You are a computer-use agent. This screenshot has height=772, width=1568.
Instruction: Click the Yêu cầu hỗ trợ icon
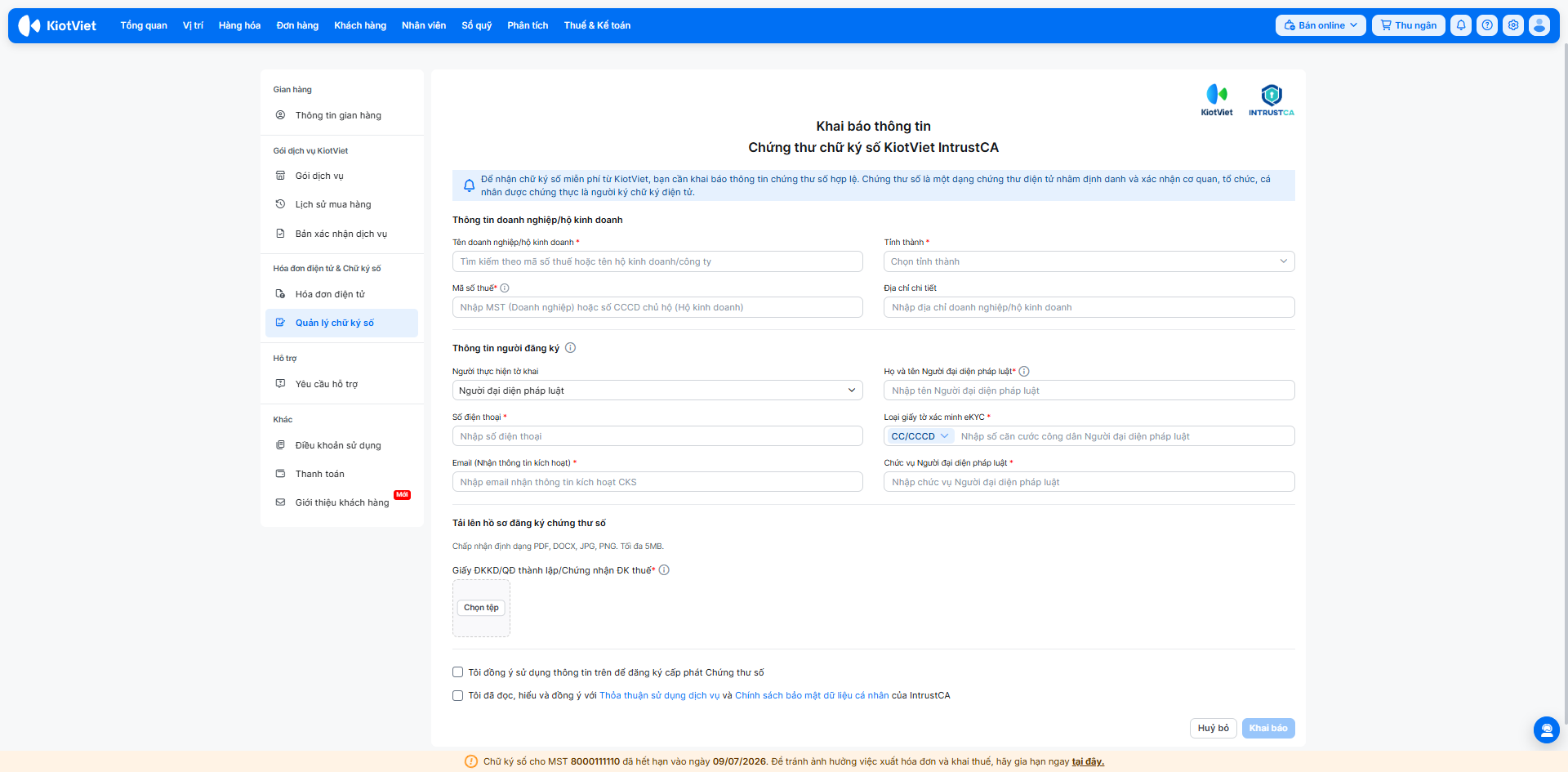point(280,384)
